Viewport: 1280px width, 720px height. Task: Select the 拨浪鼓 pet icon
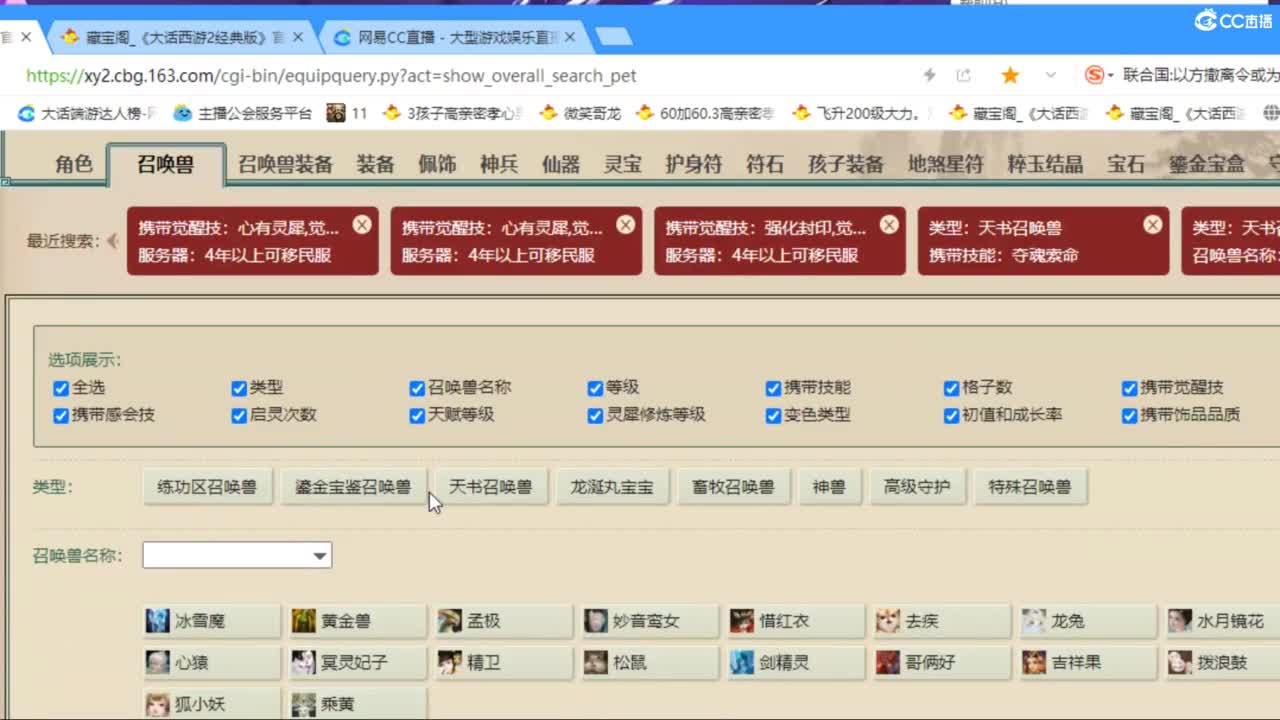(x=1179, y=662)
